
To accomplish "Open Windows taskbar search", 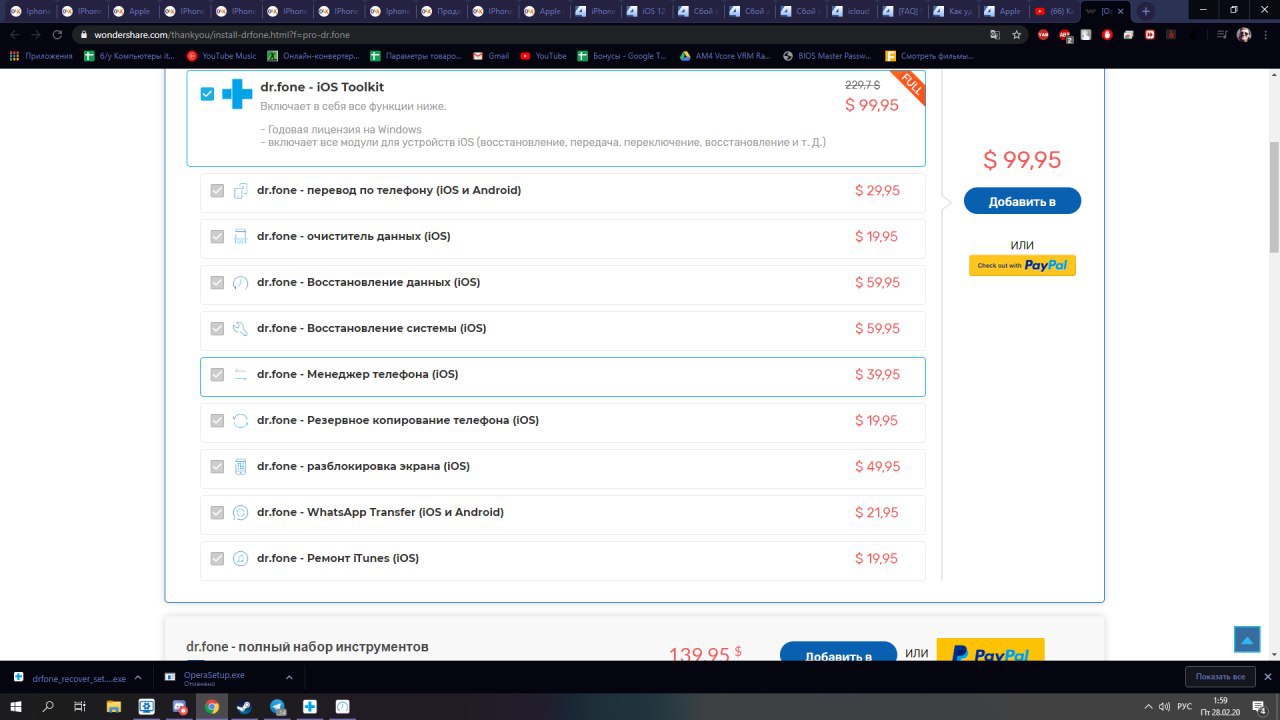I will coord(49,706).
